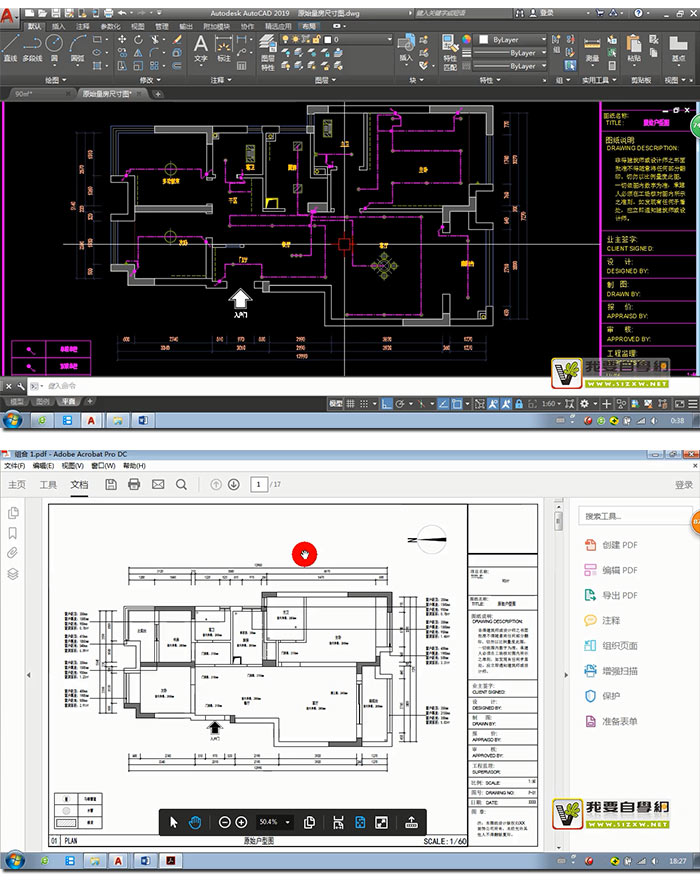Choose the Text (文字) annotation tool
The height and width of the screenshot is (880, 700).
click(x=200, y=48)
